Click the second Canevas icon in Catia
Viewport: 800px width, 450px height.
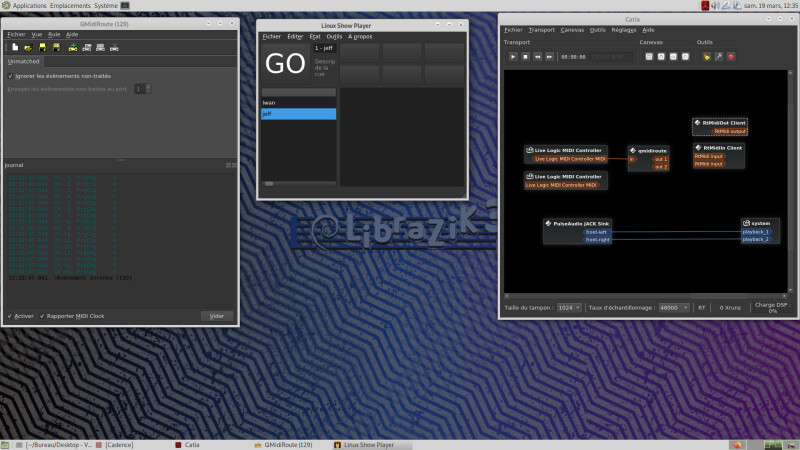coord(661,57)
